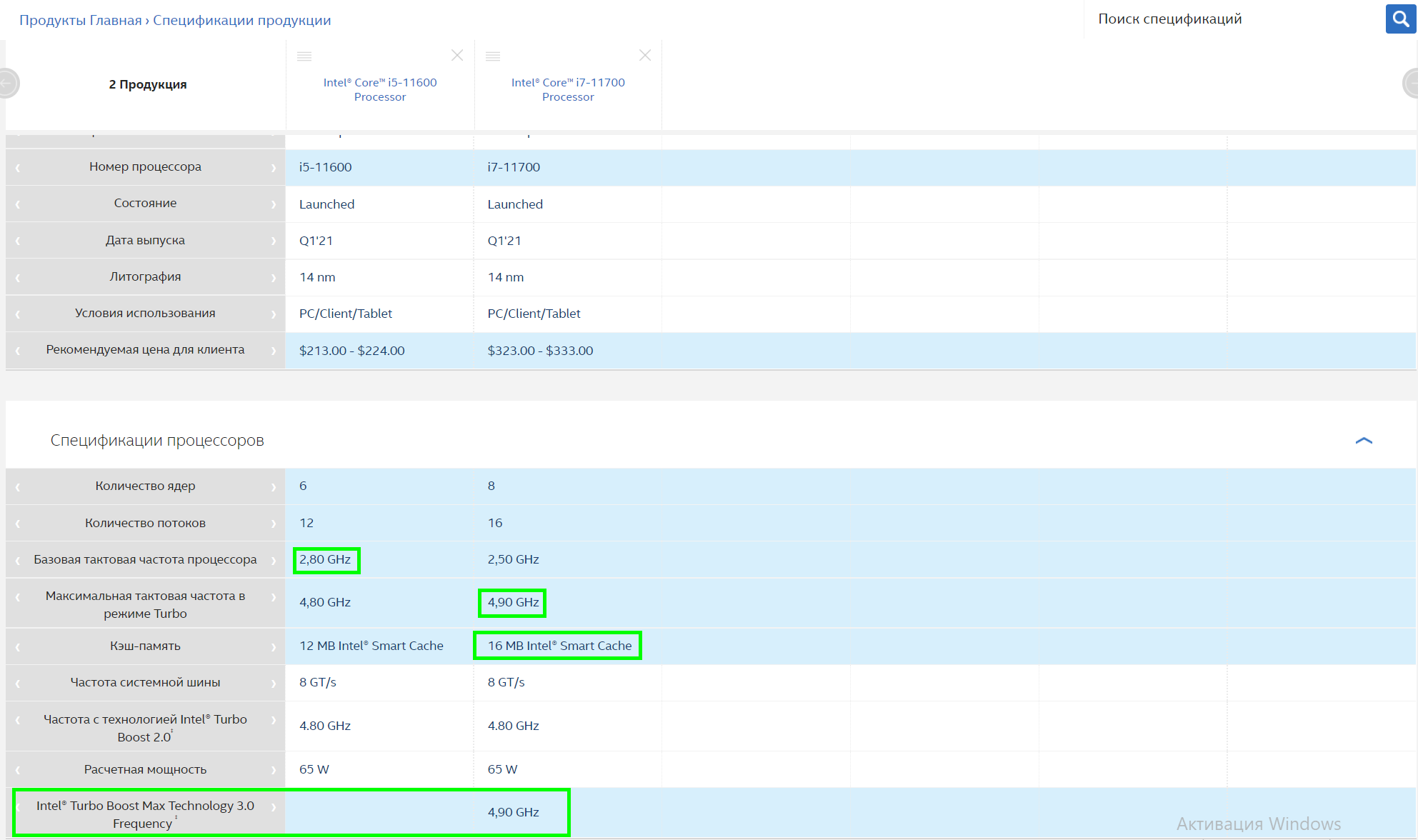Remove the Core i7-11700 column
Screen dimensions: 1418x840
[645, 55]
